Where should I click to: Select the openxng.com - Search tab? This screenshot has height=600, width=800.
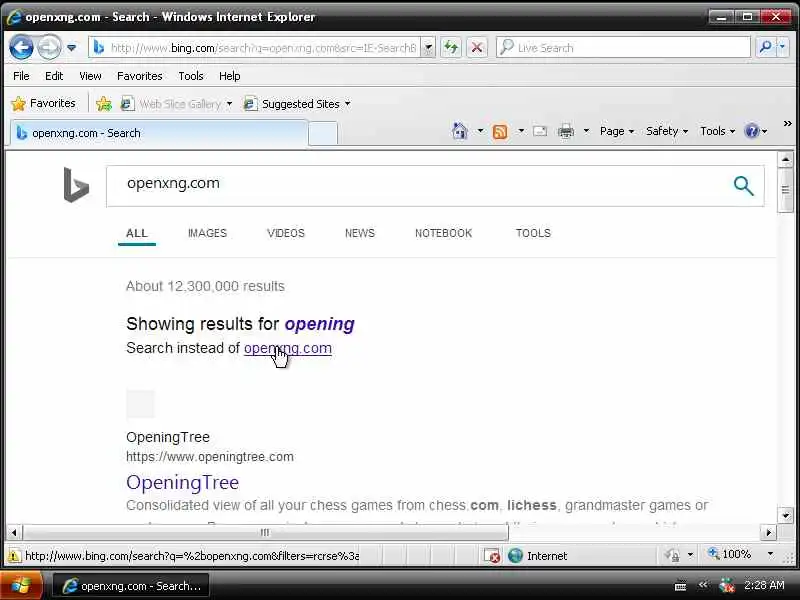tap(159, 133)
